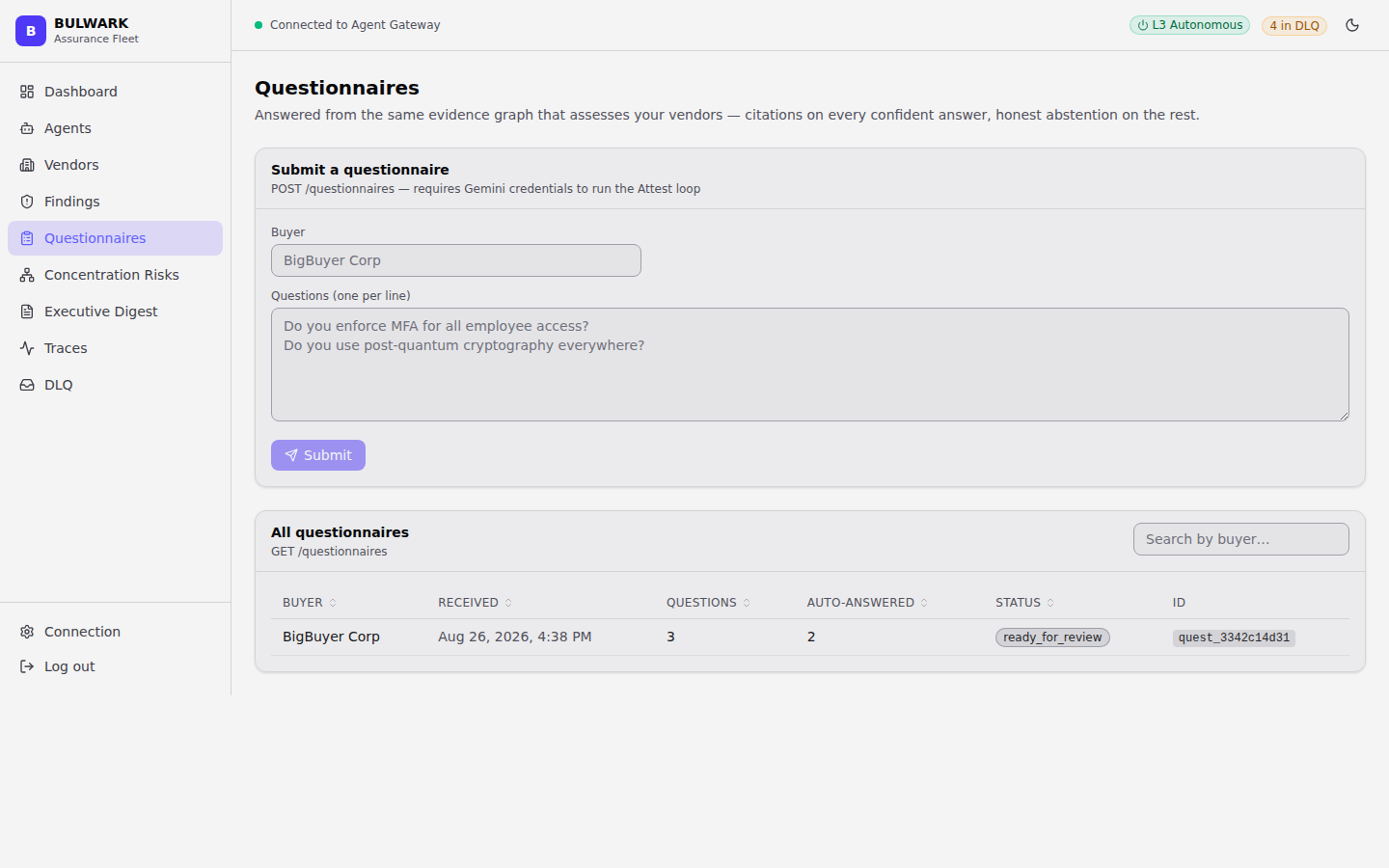Click the paper-plane icon on Submit

click(291, 455)
